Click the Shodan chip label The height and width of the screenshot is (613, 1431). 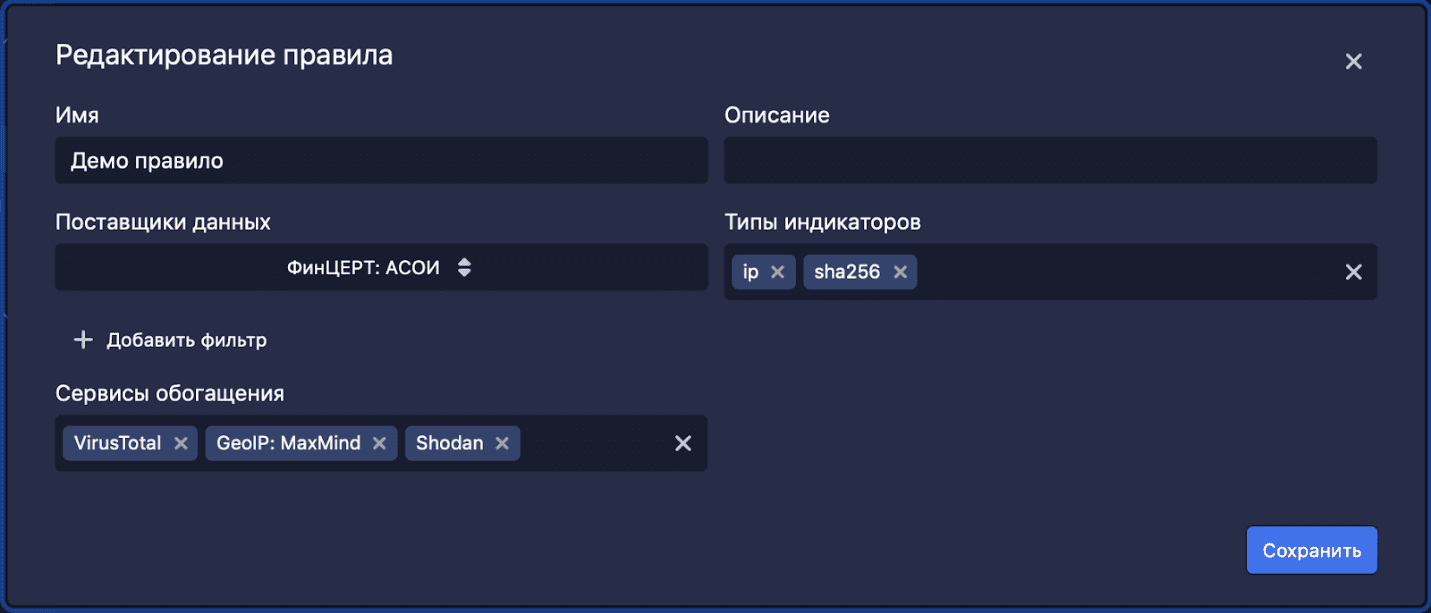pyautogui.click(x=449, y=443)
